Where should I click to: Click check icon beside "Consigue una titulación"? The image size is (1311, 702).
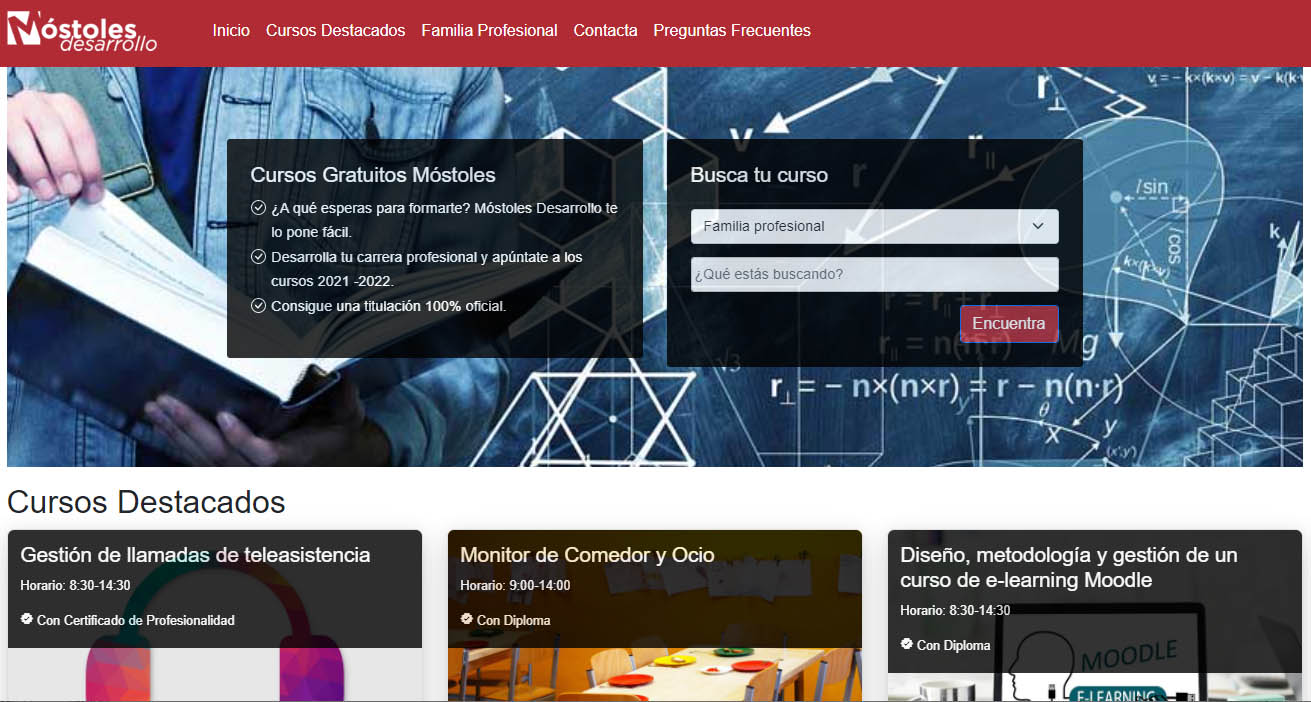click(x=258, y=306)
